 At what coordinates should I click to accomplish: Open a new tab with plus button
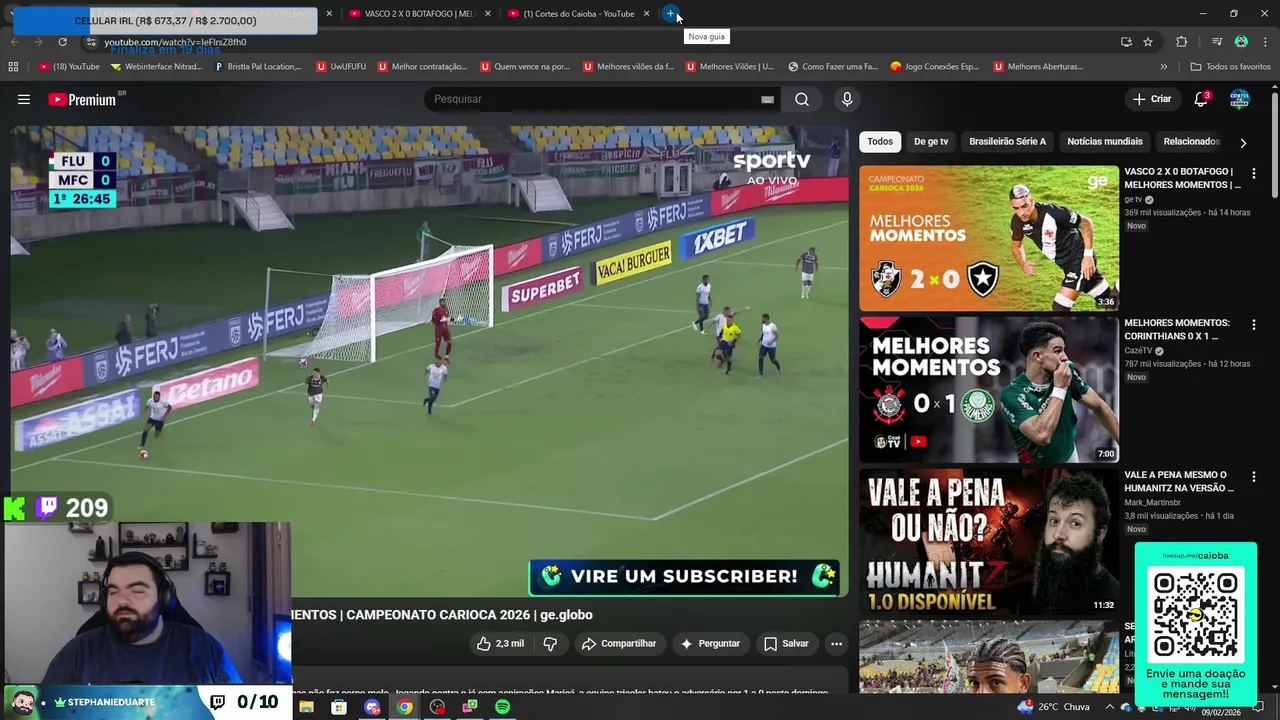pos(670,14)
